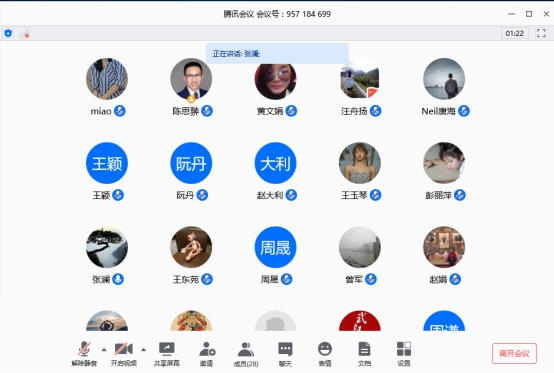This screenshot has width=554, height=373.
Task: Click the red 离开会议 leave meeting button
Action: [514, 353]
